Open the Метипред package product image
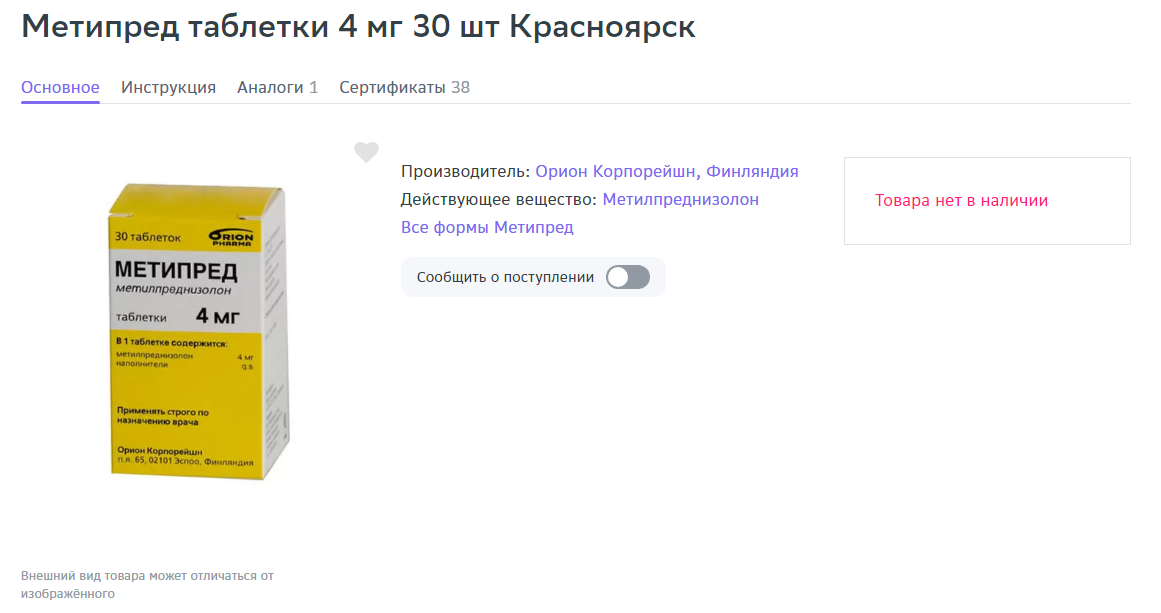 198,332
